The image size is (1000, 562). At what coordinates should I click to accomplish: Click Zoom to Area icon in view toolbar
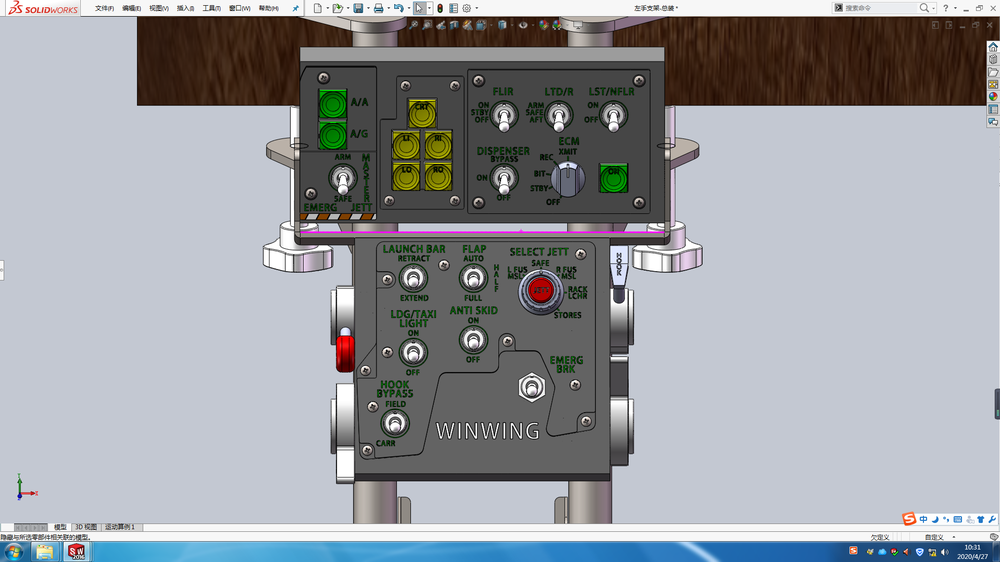click(x=427, y=25)
